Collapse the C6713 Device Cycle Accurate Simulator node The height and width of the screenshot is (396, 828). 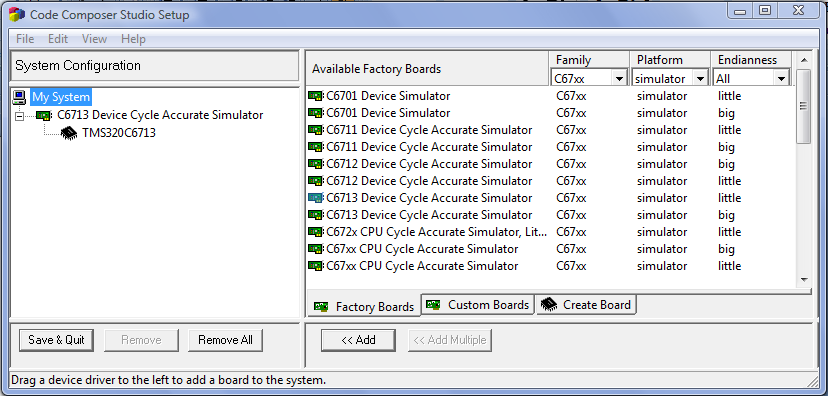20,116
